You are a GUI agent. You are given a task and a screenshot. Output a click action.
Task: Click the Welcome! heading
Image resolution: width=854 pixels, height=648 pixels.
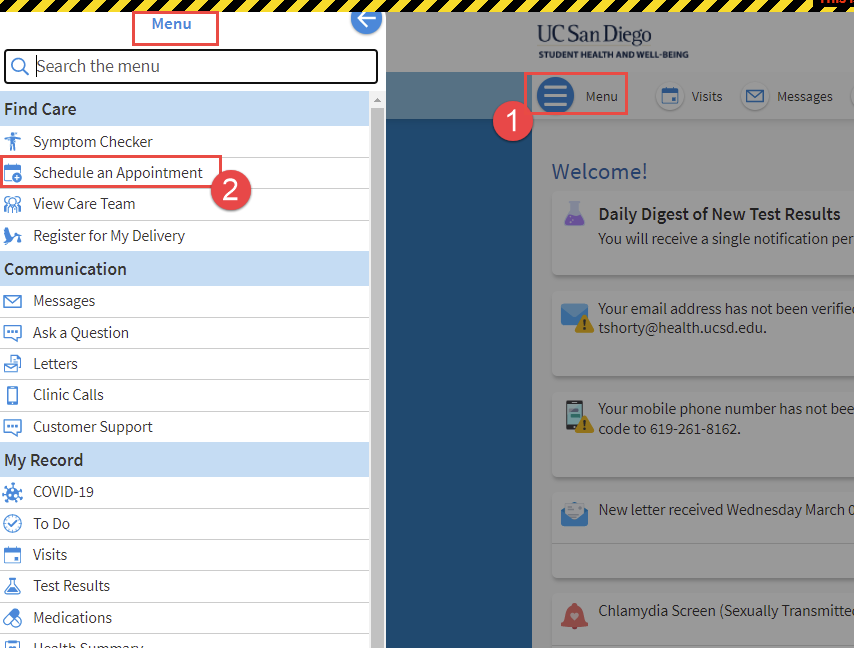[x=599, y=172]
